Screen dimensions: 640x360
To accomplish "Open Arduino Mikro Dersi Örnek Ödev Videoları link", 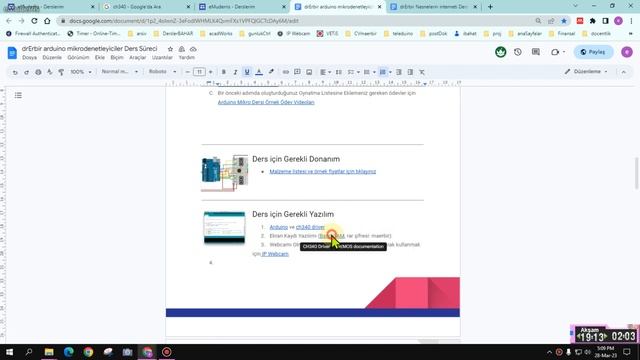I will click(x=266, y=102).
